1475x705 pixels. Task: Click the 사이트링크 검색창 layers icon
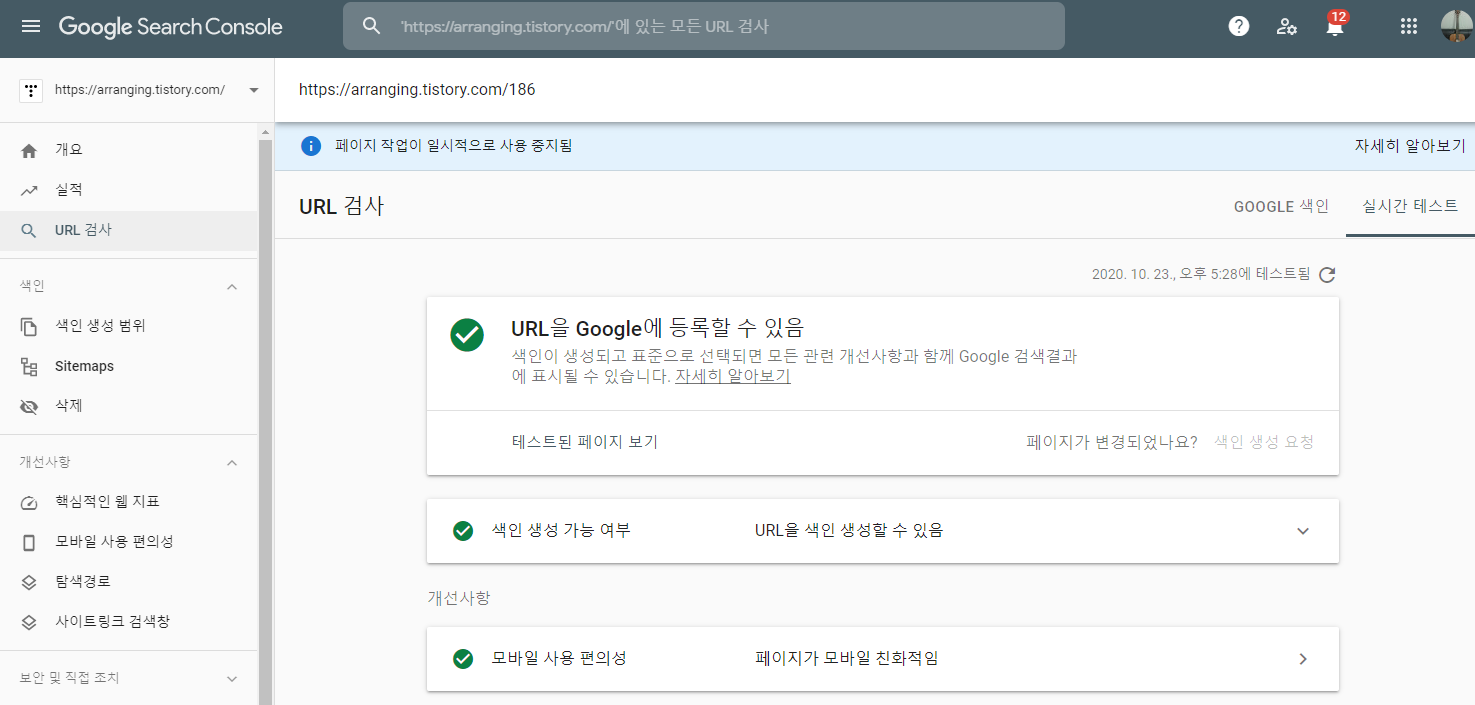[29, 622]
